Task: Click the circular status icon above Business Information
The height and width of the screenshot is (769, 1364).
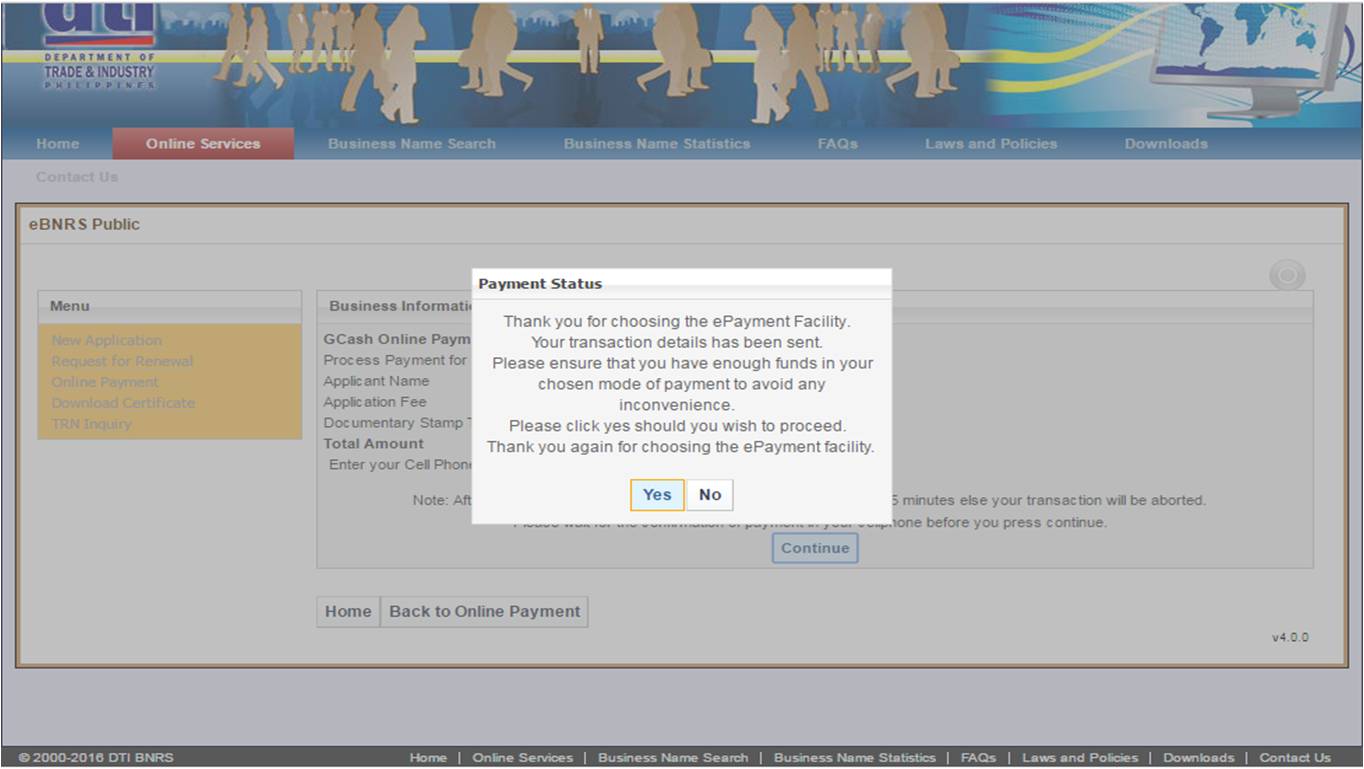Action: [x=1286, y=275]
